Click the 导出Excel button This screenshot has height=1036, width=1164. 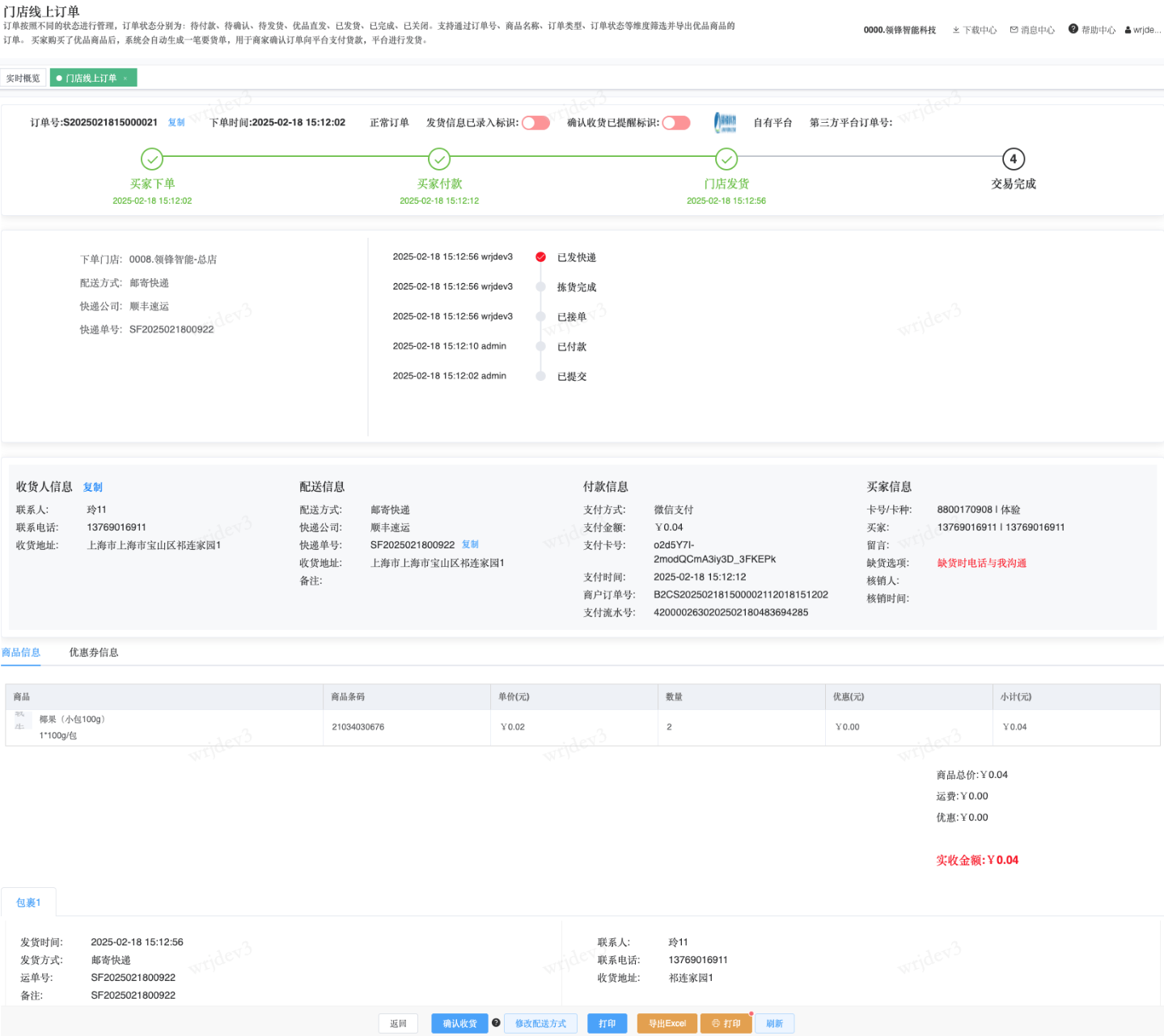click(x=667, y=1023)
